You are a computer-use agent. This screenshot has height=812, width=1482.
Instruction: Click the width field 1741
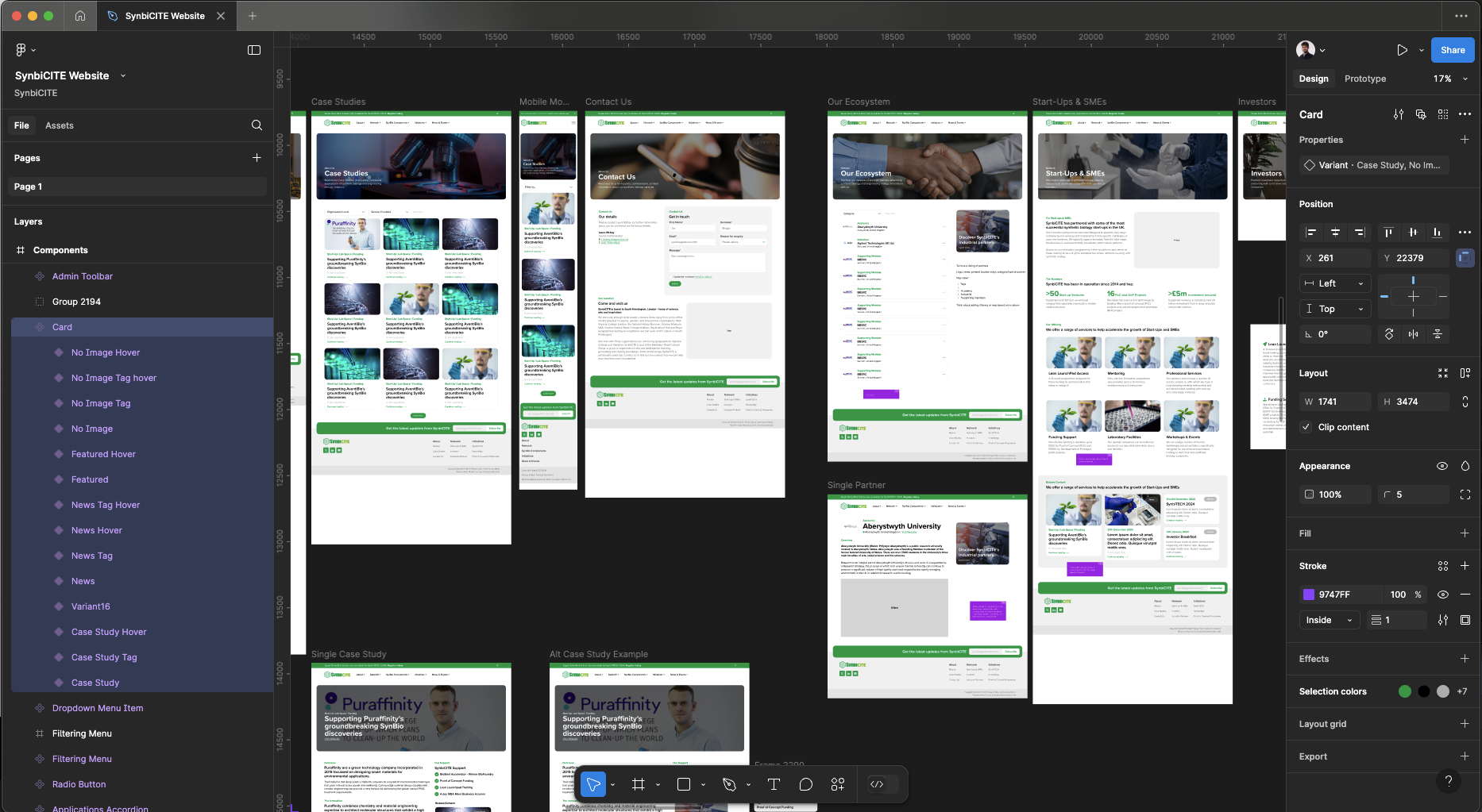click(x=1335, y=402)
